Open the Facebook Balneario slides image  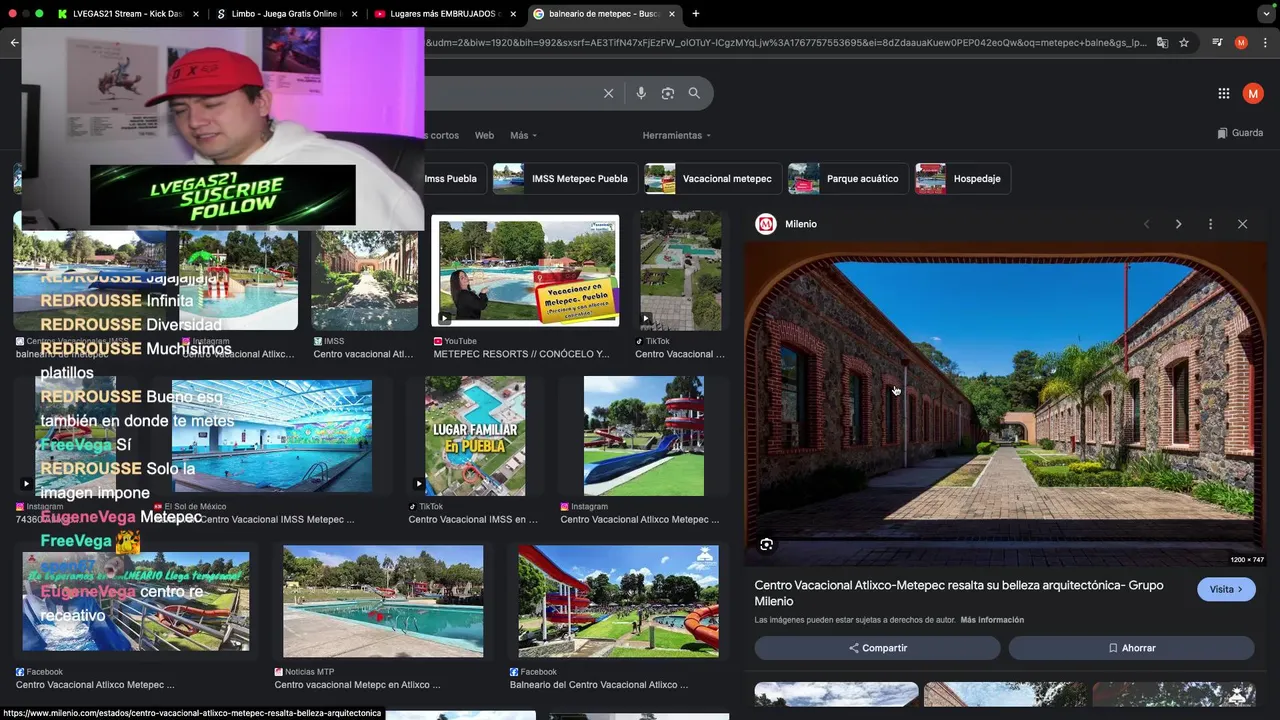tap(618, 601)
